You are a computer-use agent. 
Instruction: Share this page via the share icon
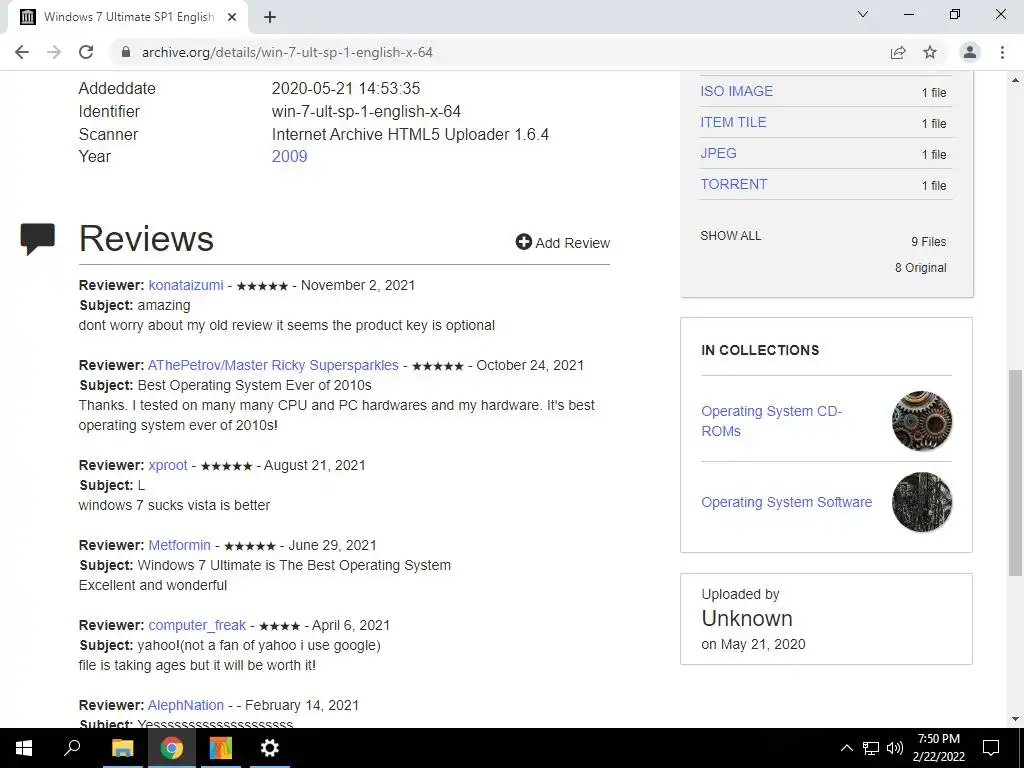pos(898,52)
